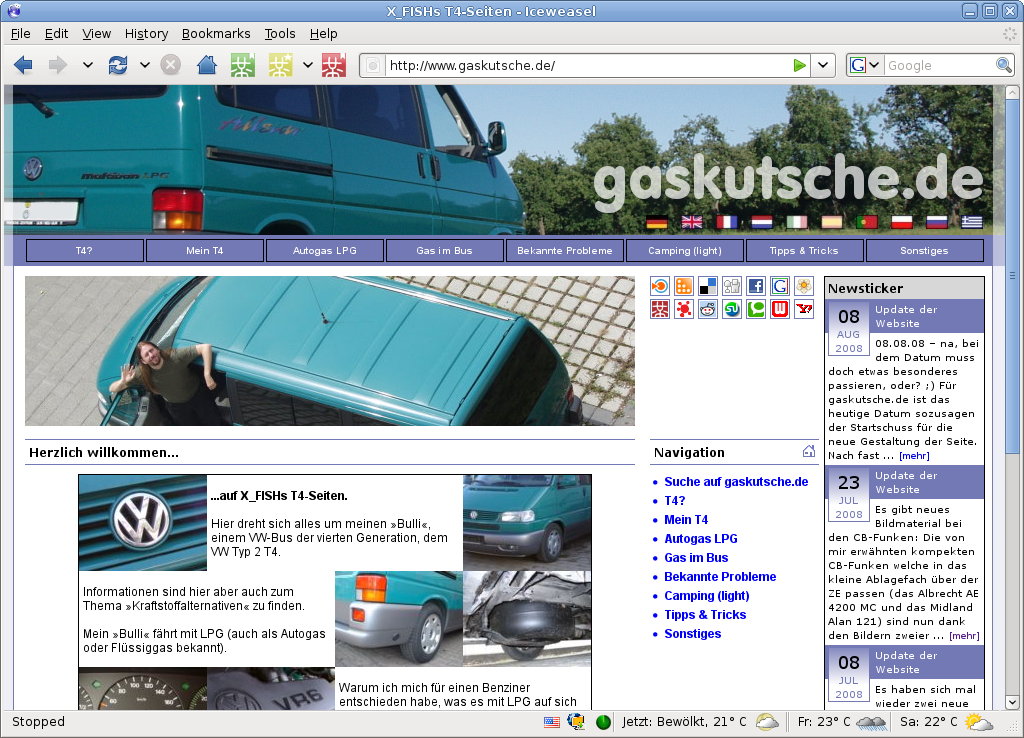Bookmark page with the del.icio.us icon
Screen dimensions: 1024x738
click(x=708, y=286)
